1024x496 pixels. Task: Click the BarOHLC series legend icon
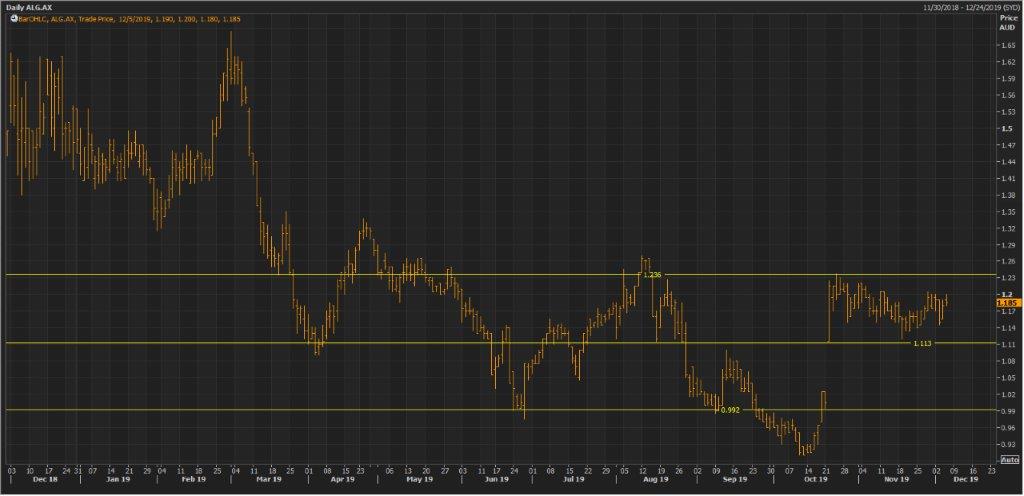click(5, 19)
